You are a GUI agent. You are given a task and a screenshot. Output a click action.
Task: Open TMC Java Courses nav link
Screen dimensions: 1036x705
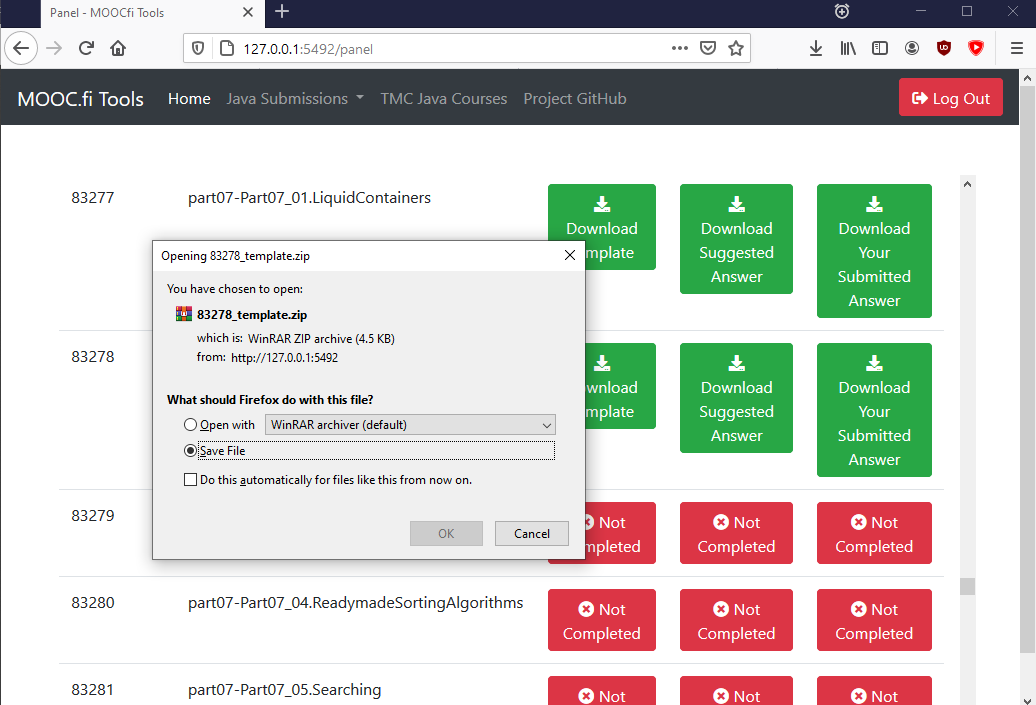(443, 98)
